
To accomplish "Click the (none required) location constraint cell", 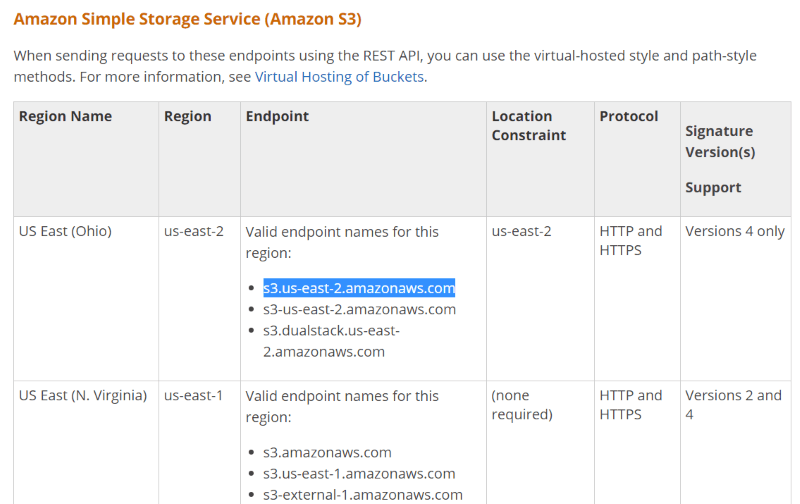I will click(x=522, y=405).
